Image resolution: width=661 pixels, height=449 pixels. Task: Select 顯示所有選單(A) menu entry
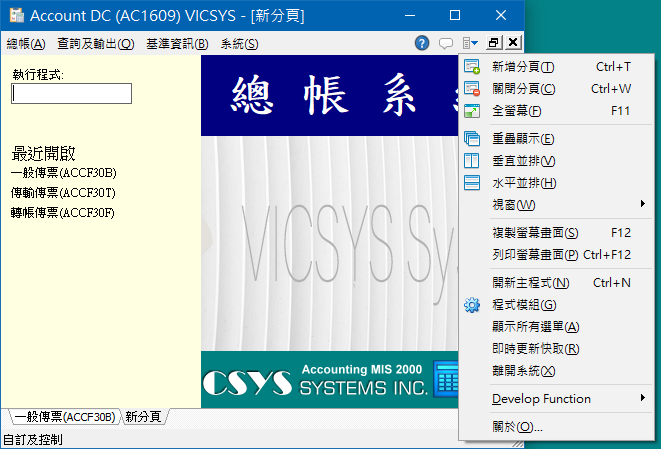[x=556, y=327]
